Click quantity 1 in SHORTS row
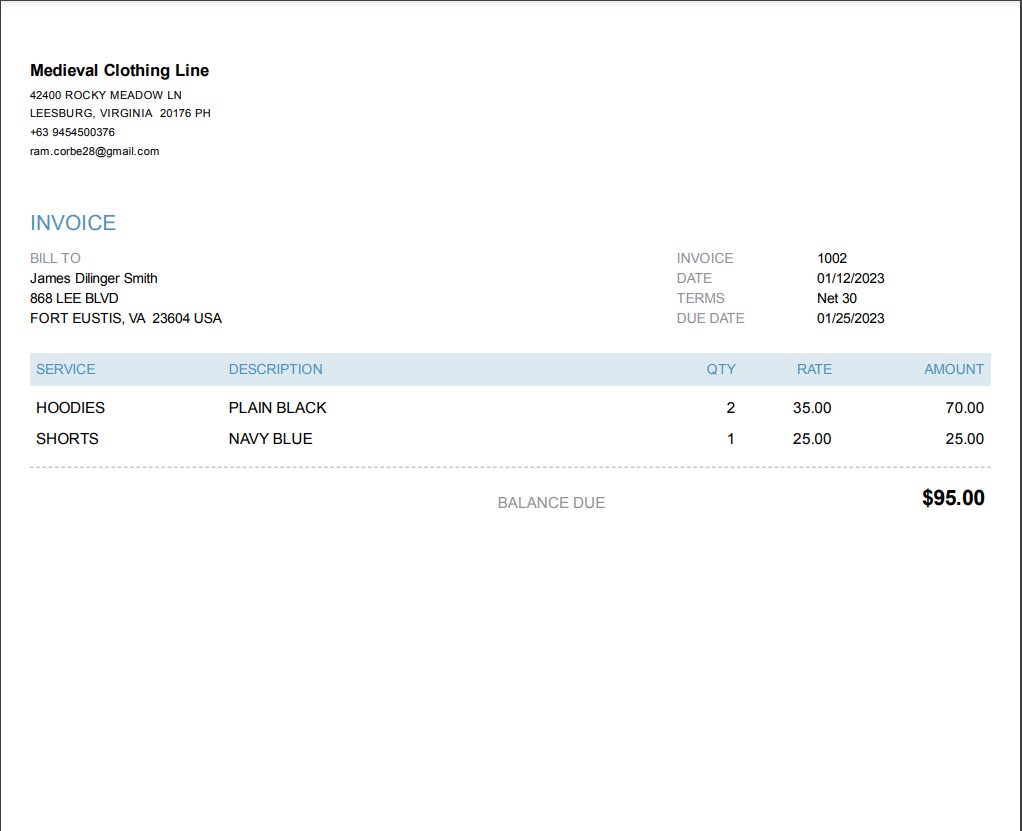Image resolution: width=1022 pixels, height=831 pixels. (x=731, y=439)
